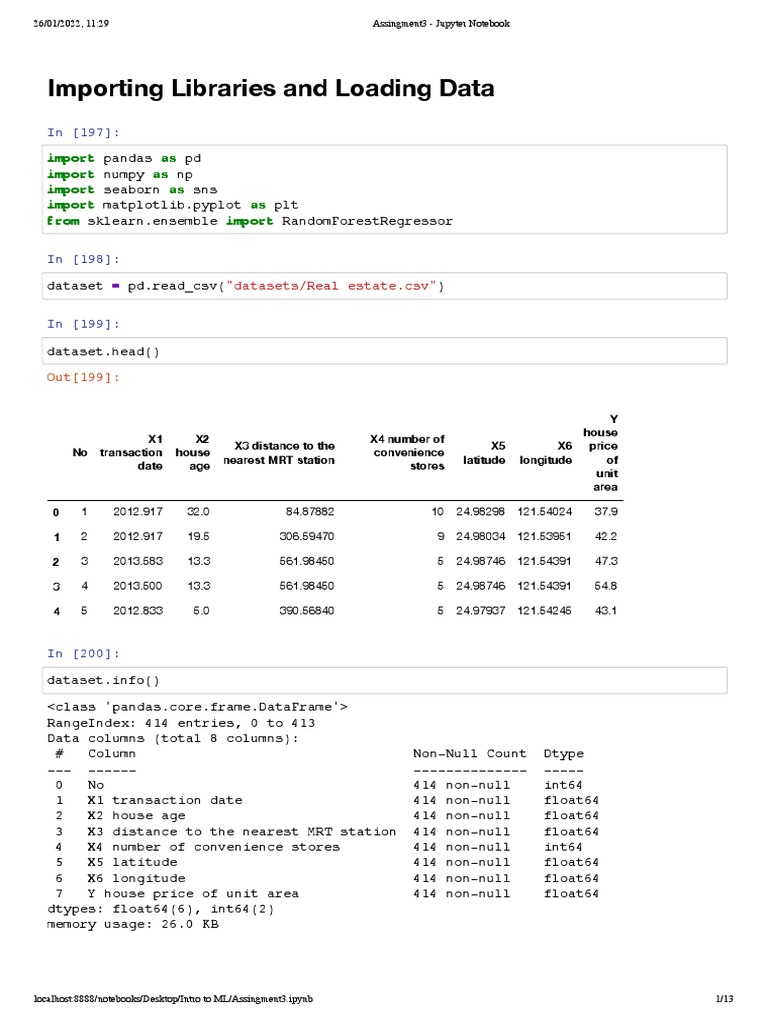The height and width of the screenshot is (1024, 768).
Task: Click the 'Assingment3 - Jupyter Notebook' page title
Action: [x=441, y=24]
